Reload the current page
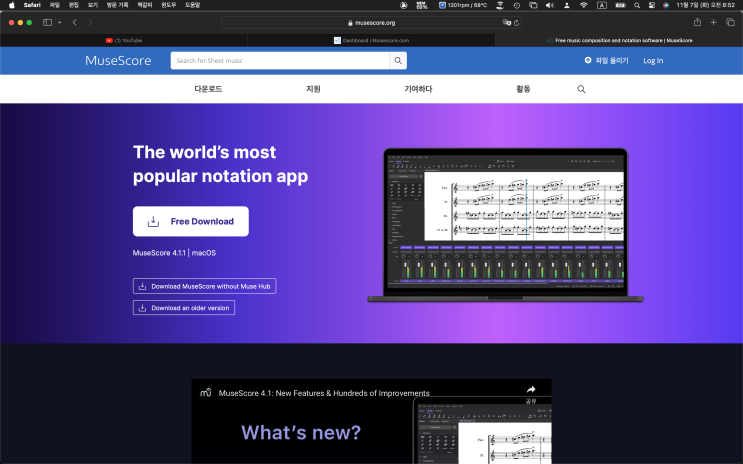Viewport: 743px width, 464px height. coord(516,22)
